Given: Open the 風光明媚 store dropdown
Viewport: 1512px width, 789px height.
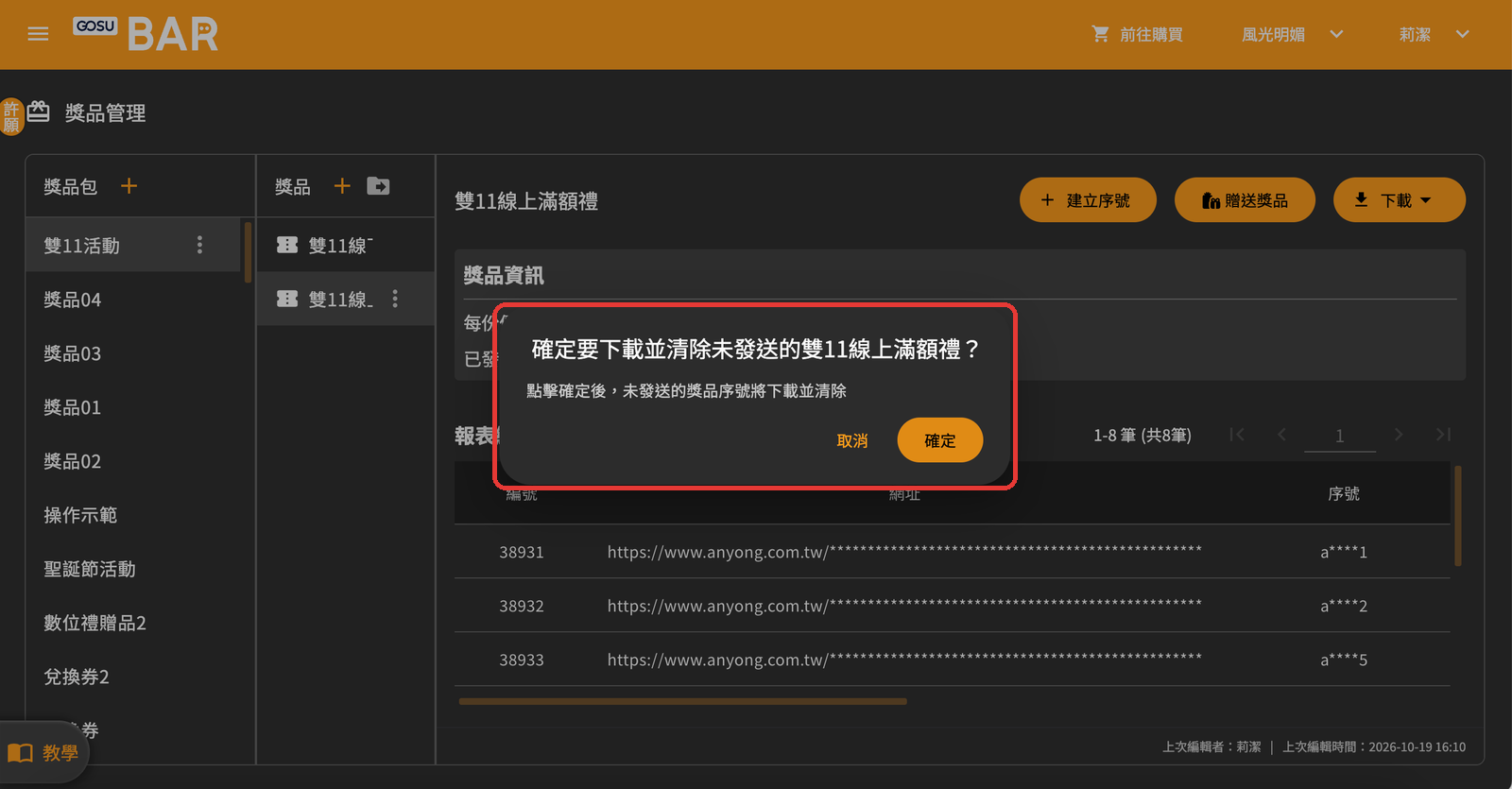Looking at the screenshot, I should [1292, 34].
